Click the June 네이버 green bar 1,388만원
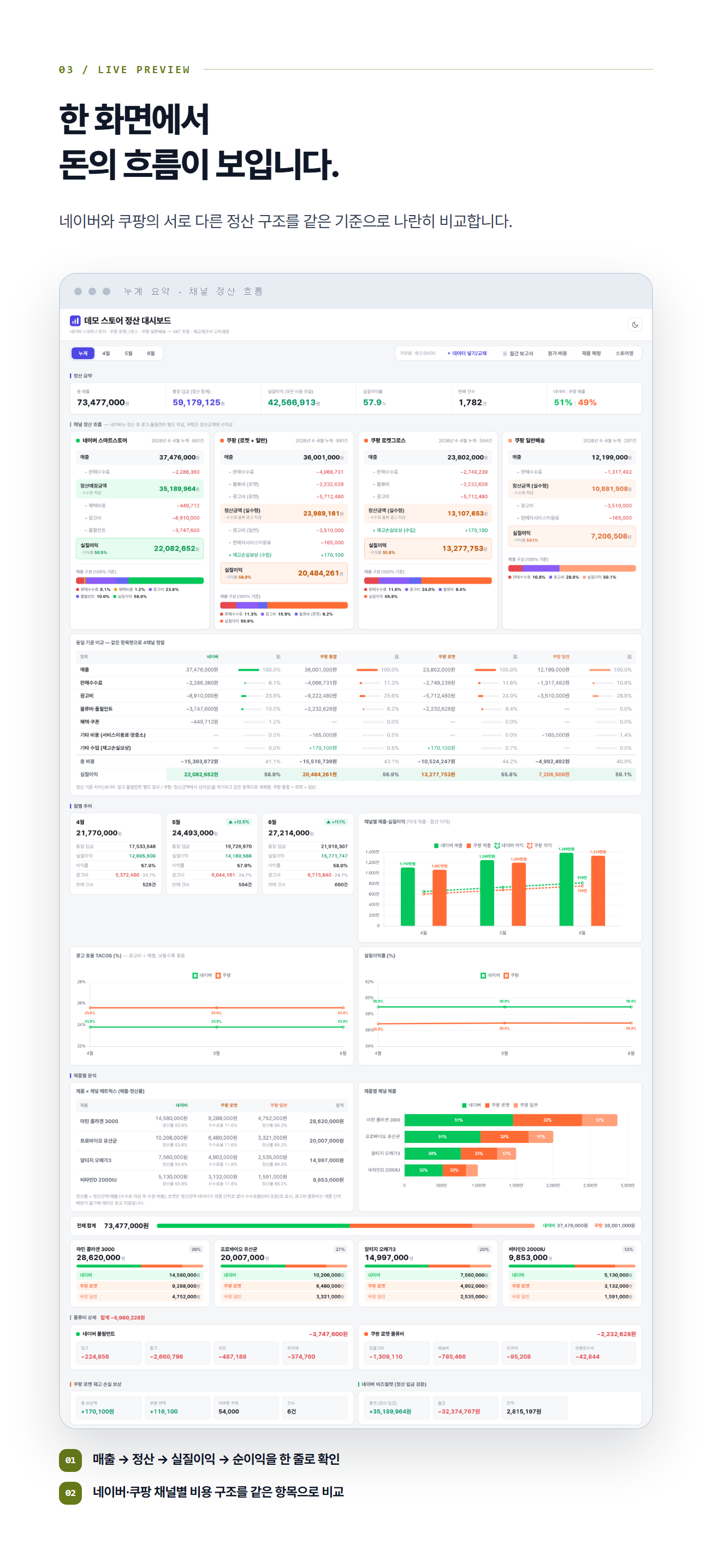This screenshot has width=712, height=1568. (x=566, y=889)
